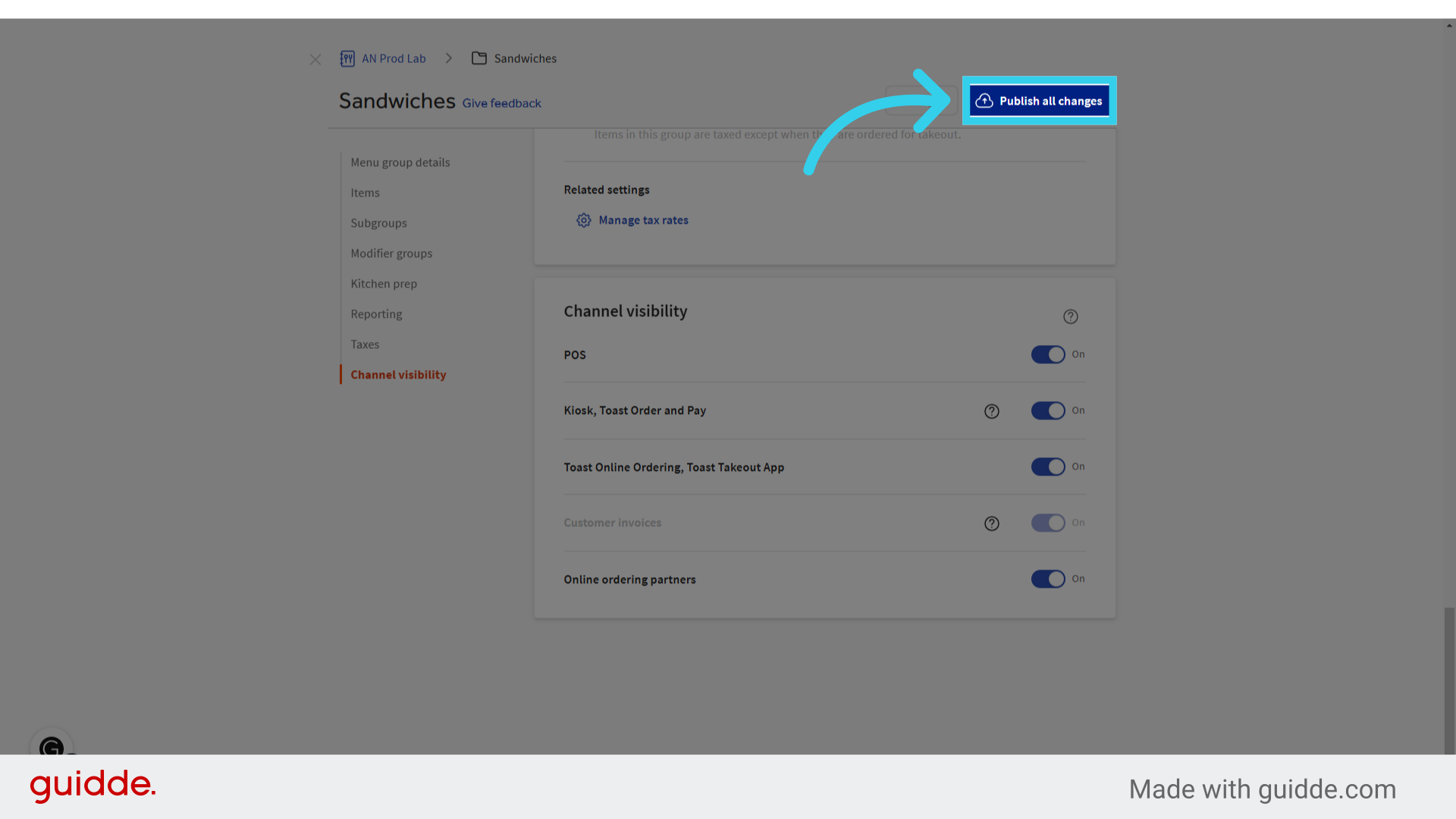Open the AN Prod Lab breadcrumb link
Image resolution: width=1456 pixels, height=819 pixels.
(x=394, y=58)
